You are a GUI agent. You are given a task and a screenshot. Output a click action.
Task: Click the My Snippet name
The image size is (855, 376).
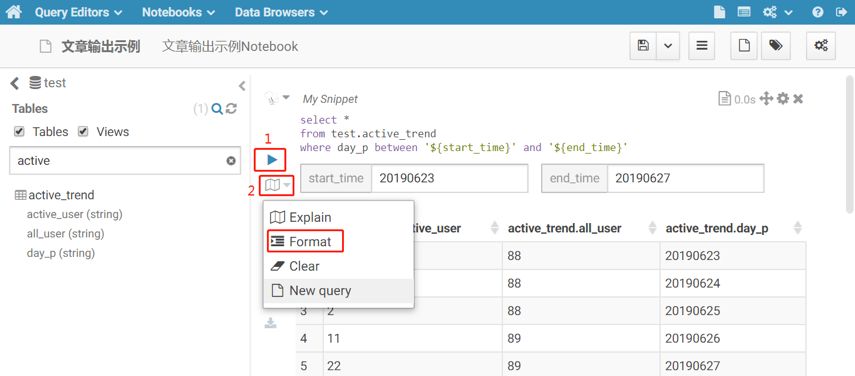[330, 99]
